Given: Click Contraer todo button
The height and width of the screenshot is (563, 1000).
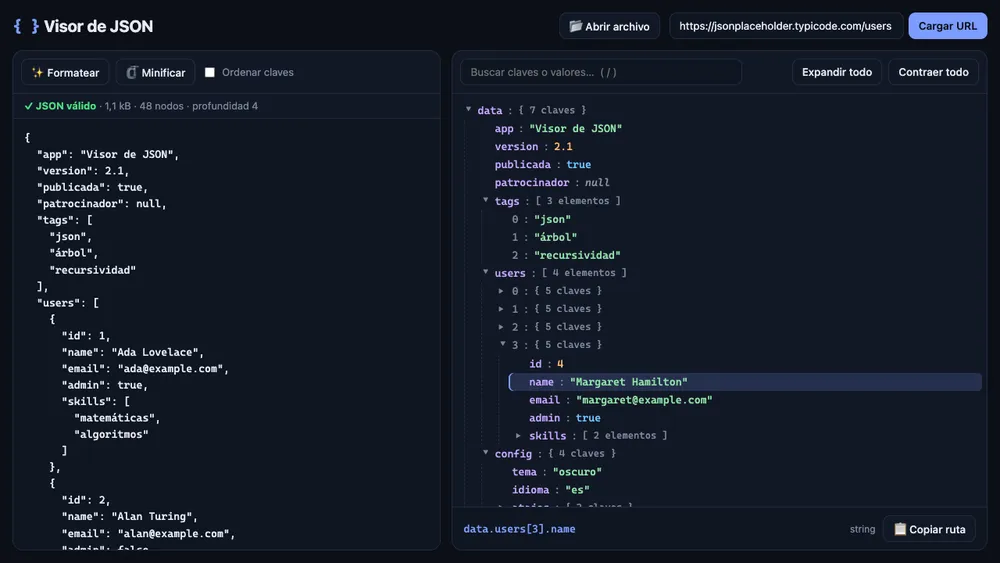Looking at the screenshot, I should [933, 73].
